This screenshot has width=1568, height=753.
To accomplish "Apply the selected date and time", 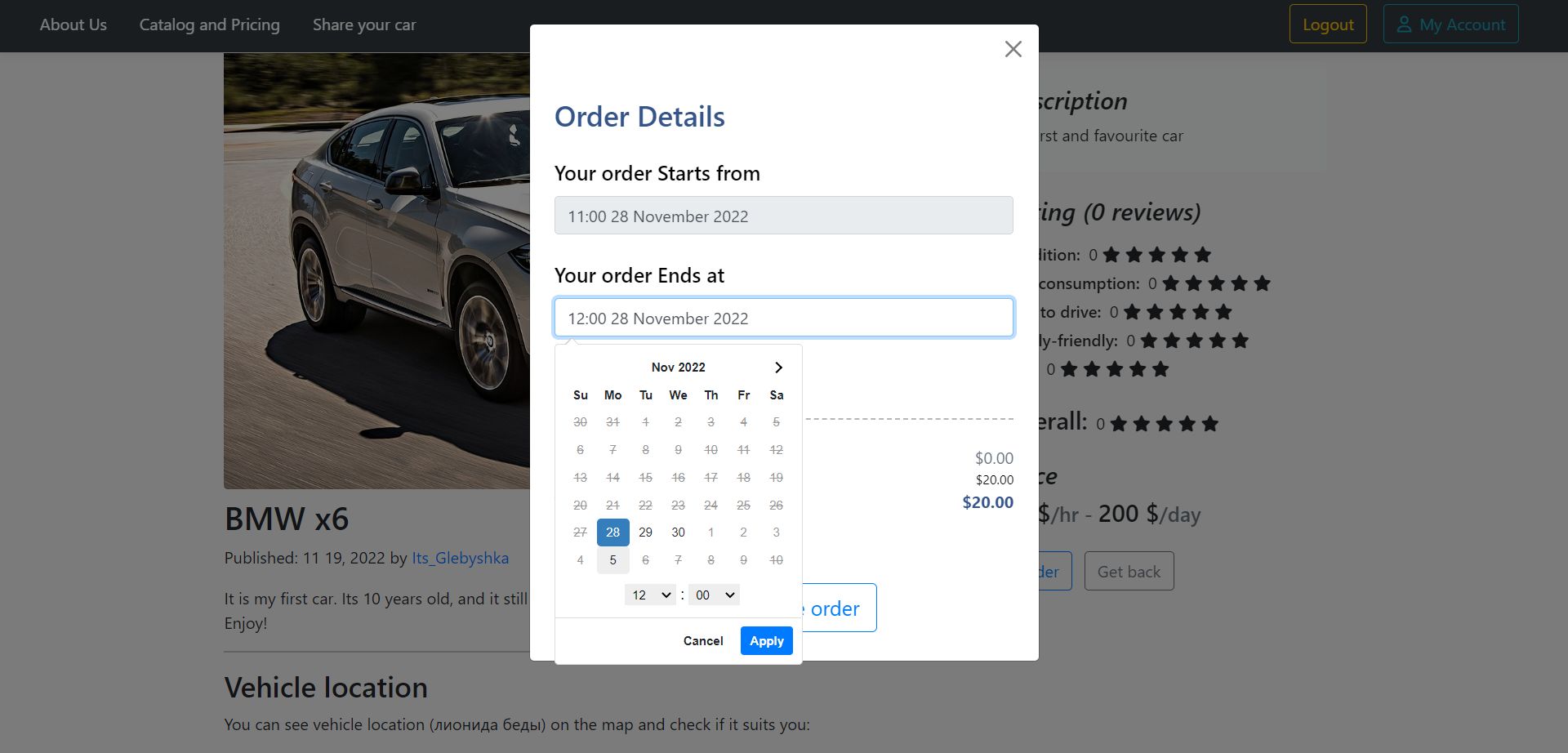I will [766, 641].
